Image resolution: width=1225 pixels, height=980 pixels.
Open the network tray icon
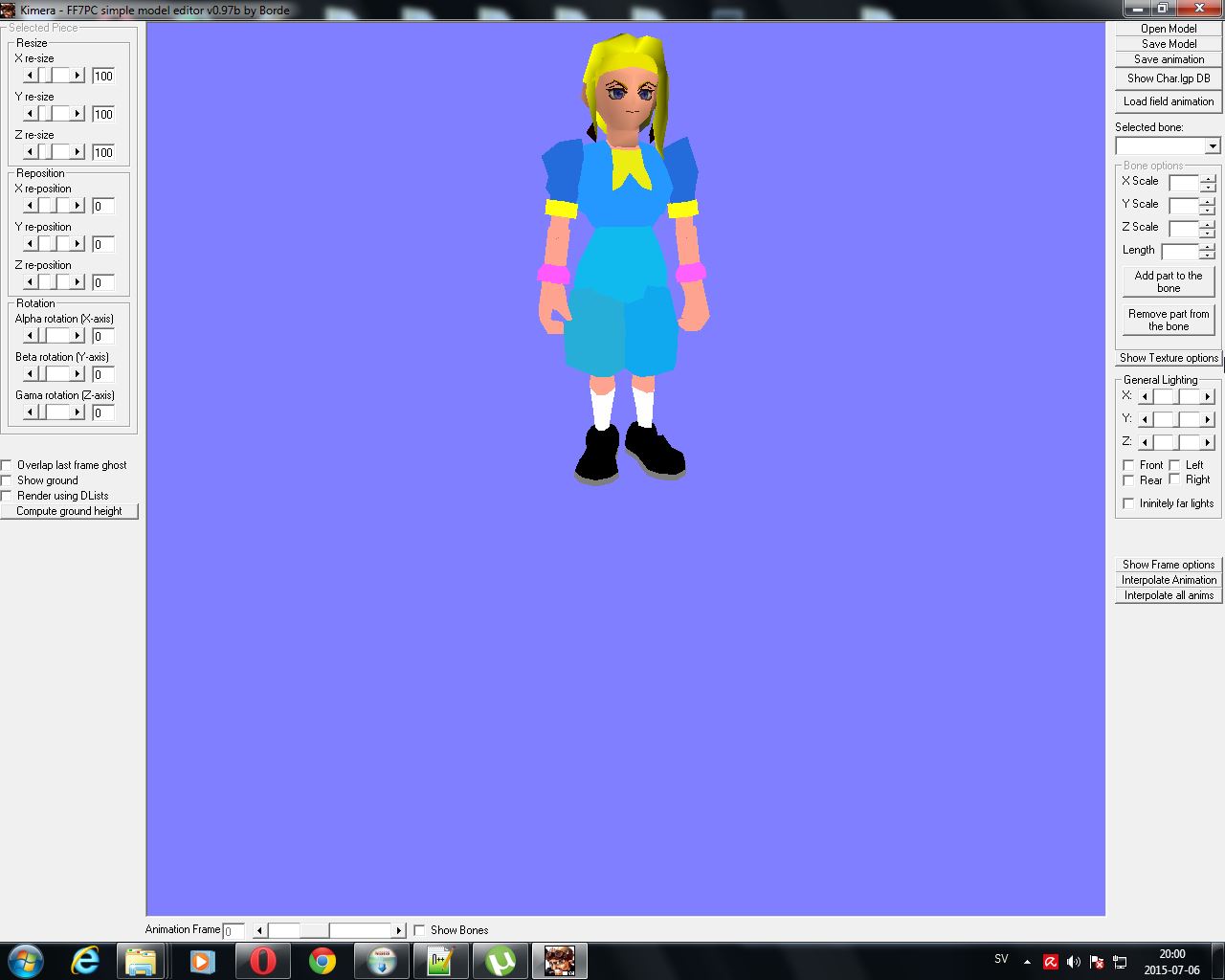[1120, 962]
